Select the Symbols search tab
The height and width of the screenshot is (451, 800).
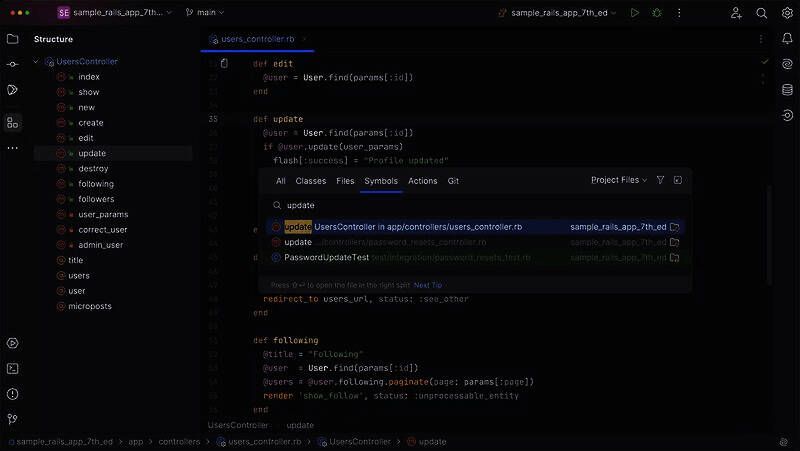(381, 181)
